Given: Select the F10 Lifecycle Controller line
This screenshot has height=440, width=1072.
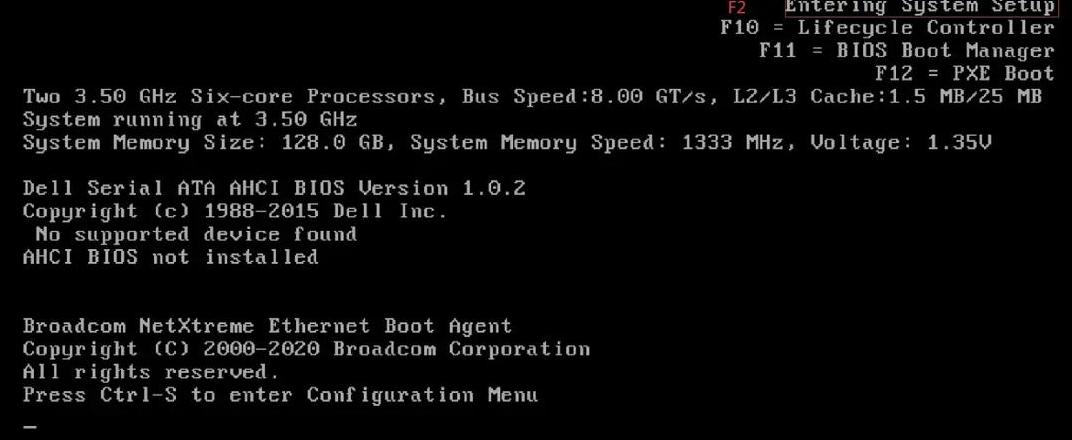Looking at the screenshot, I should pos(887,28).
